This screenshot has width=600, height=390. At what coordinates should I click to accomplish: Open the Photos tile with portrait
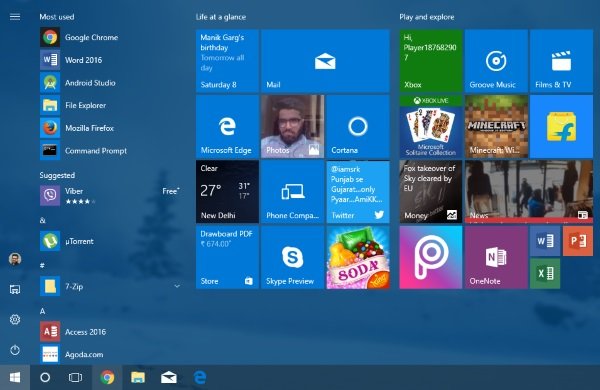click(293, 127)
